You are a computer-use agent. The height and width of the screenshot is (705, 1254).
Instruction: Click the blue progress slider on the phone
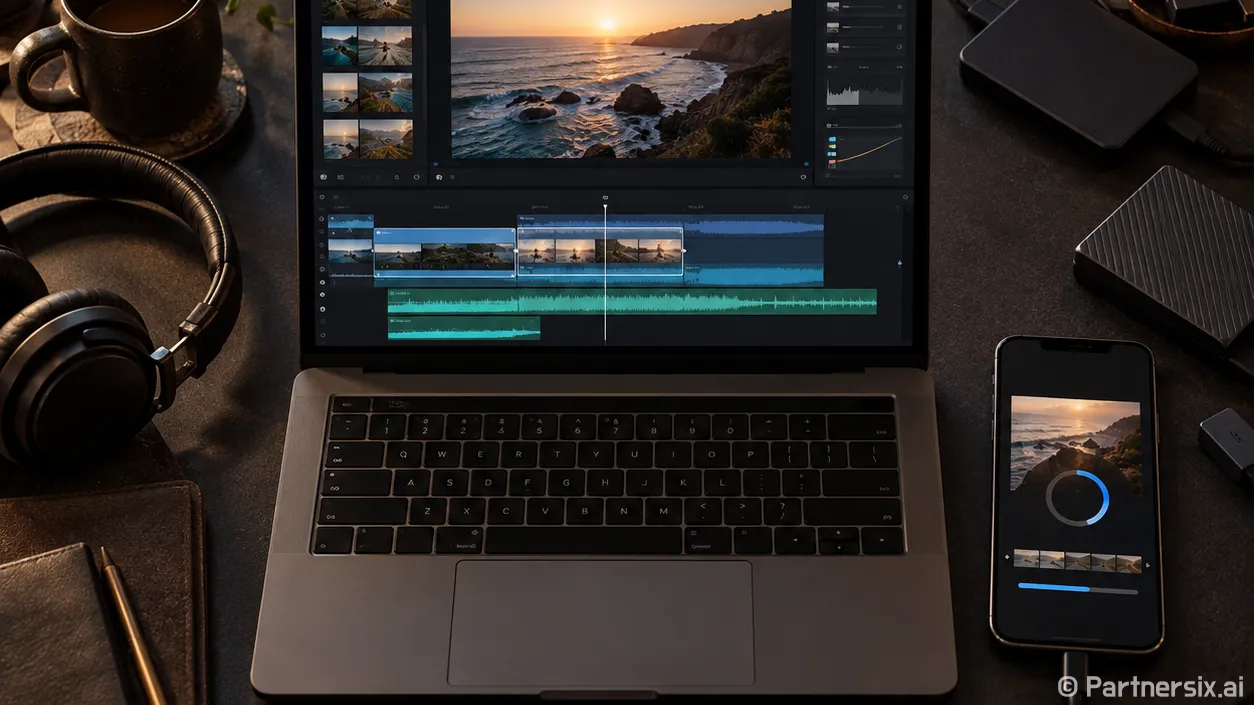click(x=1077, y=588)
